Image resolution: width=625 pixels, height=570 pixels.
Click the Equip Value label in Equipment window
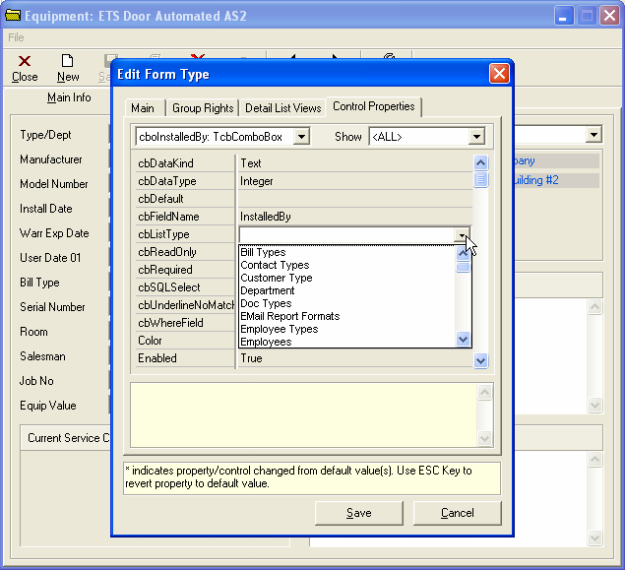[48, 405]
